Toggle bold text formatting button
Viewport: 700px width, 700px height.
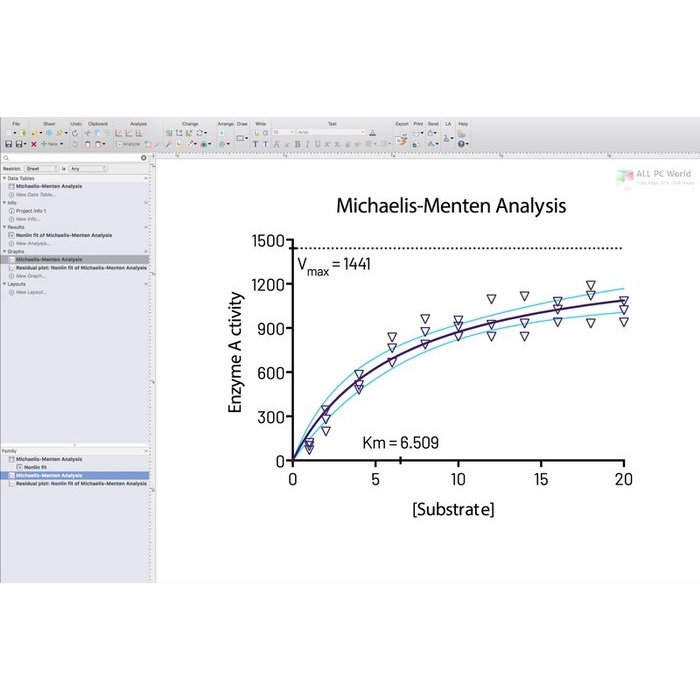pyautogui.click(x=297, y=144)
